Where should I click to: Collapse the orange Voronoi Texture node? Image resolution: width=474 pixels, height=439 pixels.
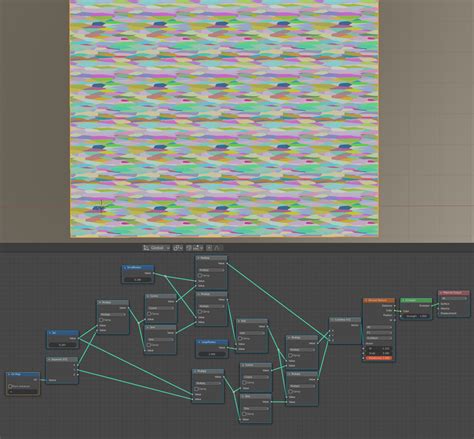[x=366, y=300]
